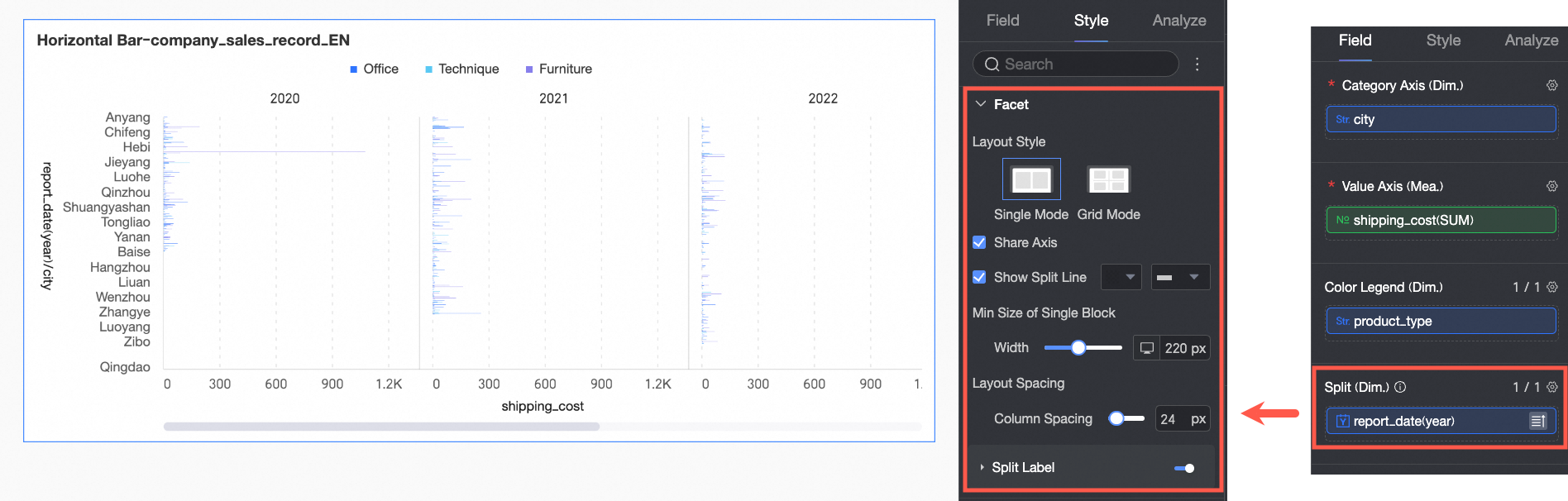Select Field tab in right panel
The image size is (1568, 501).
1355,41
